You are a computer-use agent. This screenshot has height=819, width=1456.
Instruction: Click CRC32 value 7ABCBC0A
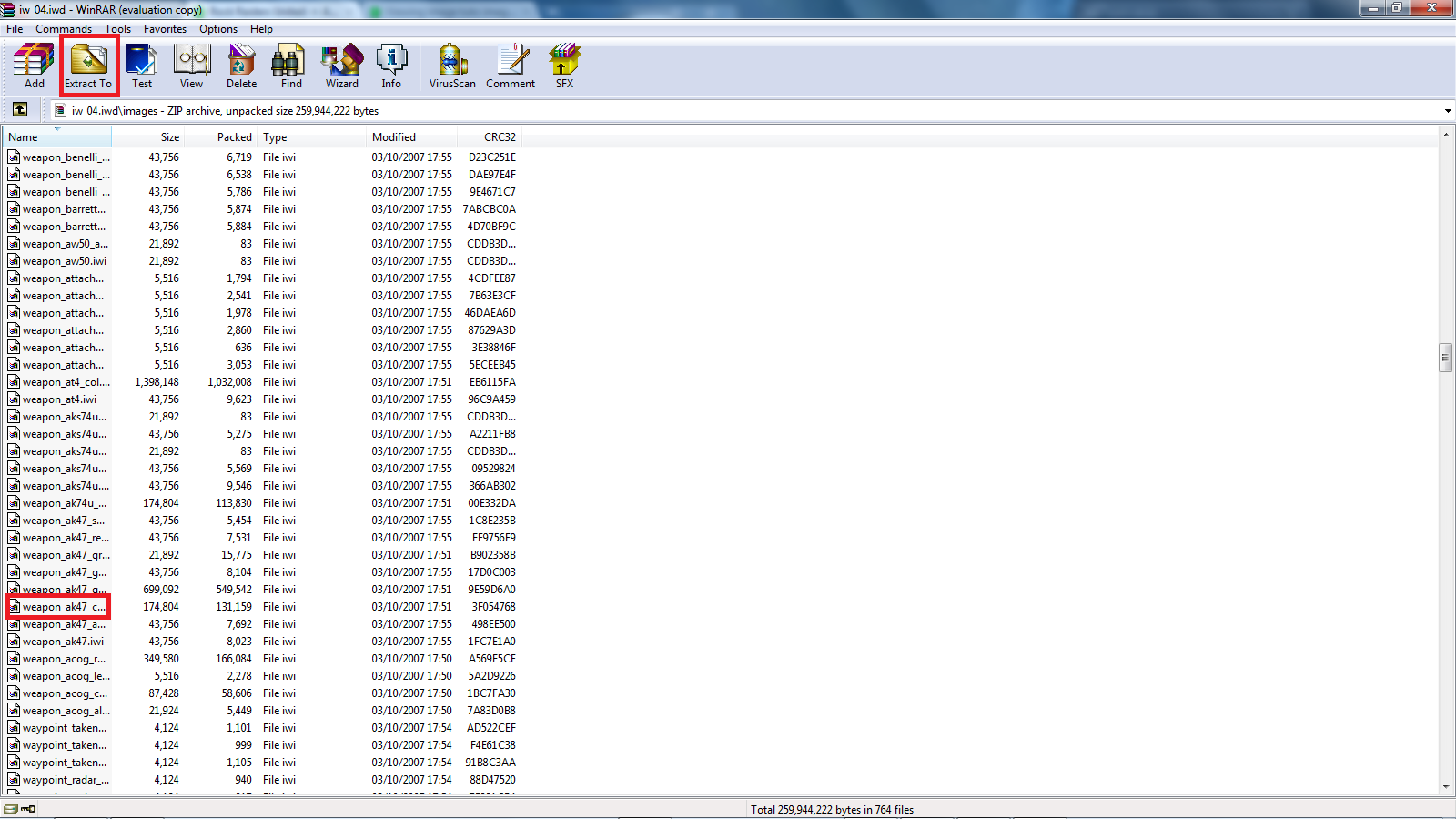click(x=490, y=209)
